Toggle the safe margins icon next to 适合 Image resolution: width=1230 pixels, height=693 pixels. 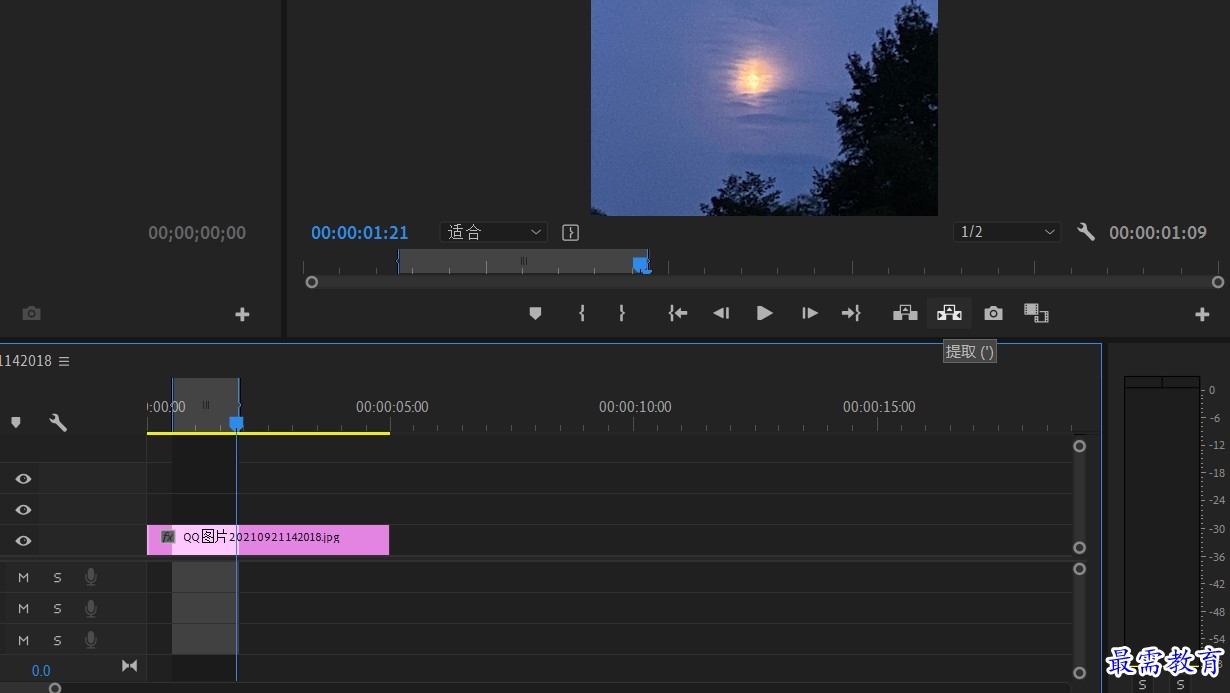(x=570, y=232)
